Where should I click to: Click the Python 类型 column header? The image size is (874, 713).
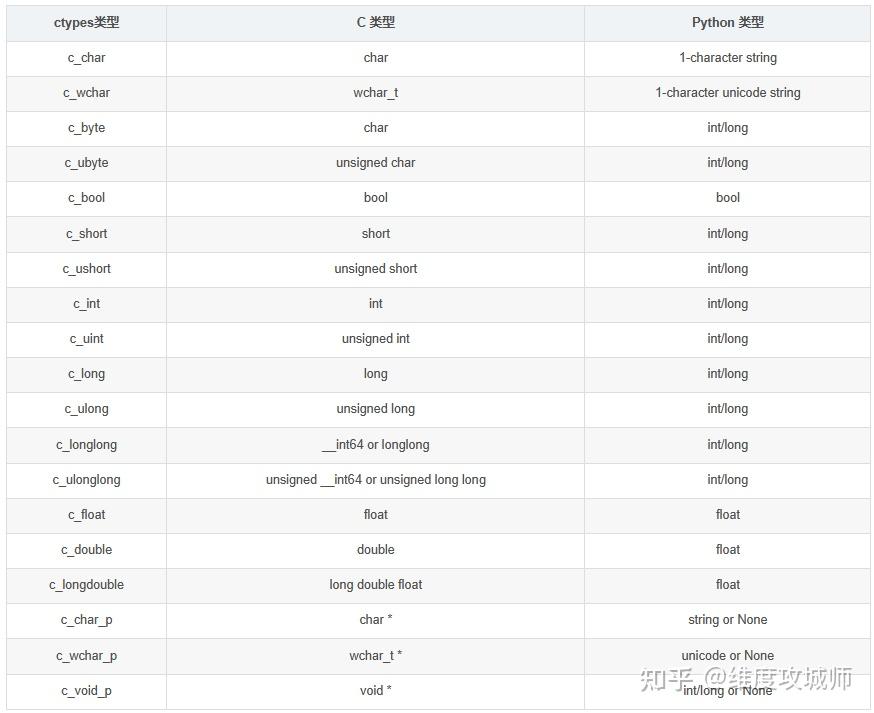727,22
